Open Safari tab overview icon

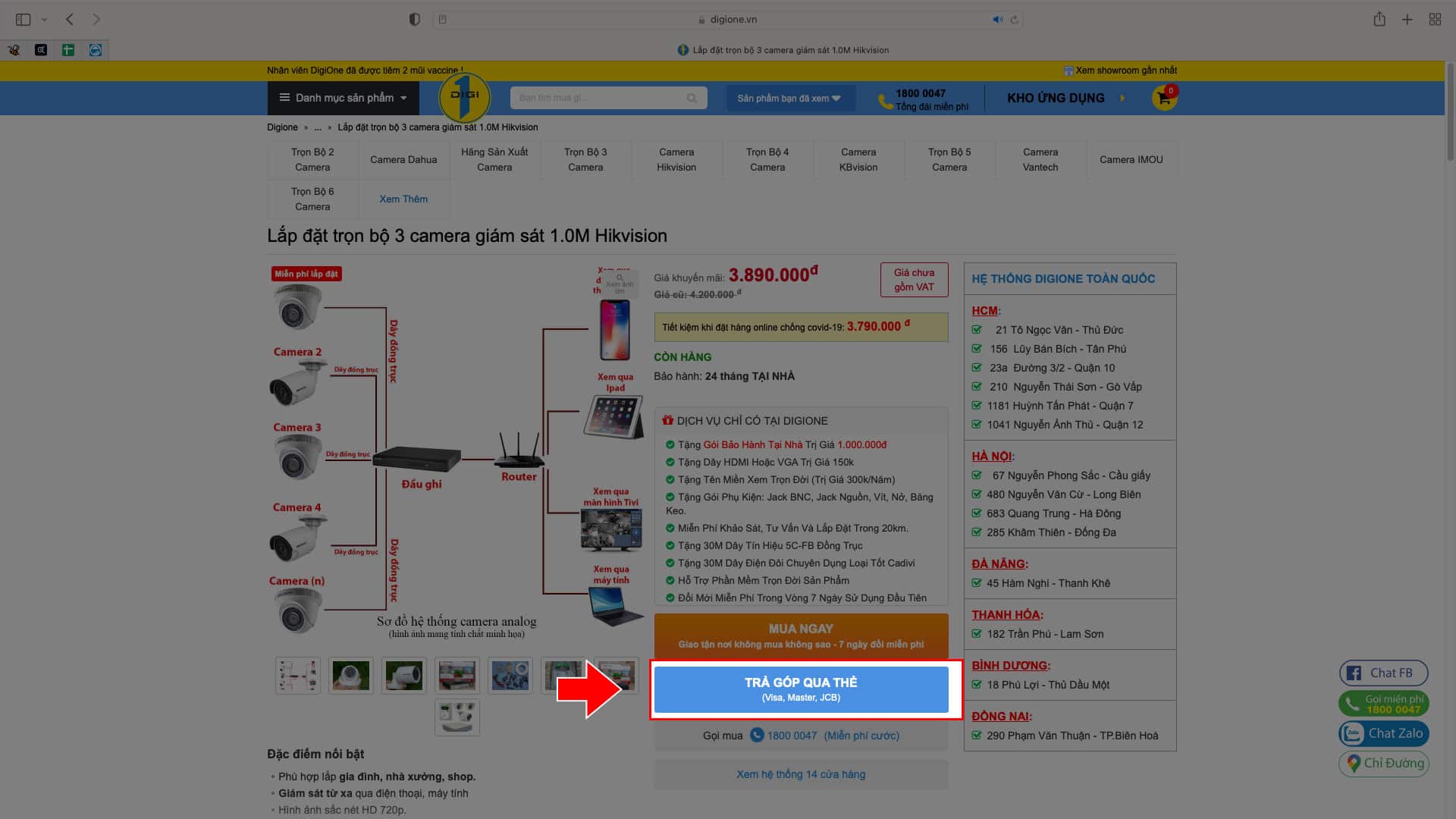(x=1435, y=20)
